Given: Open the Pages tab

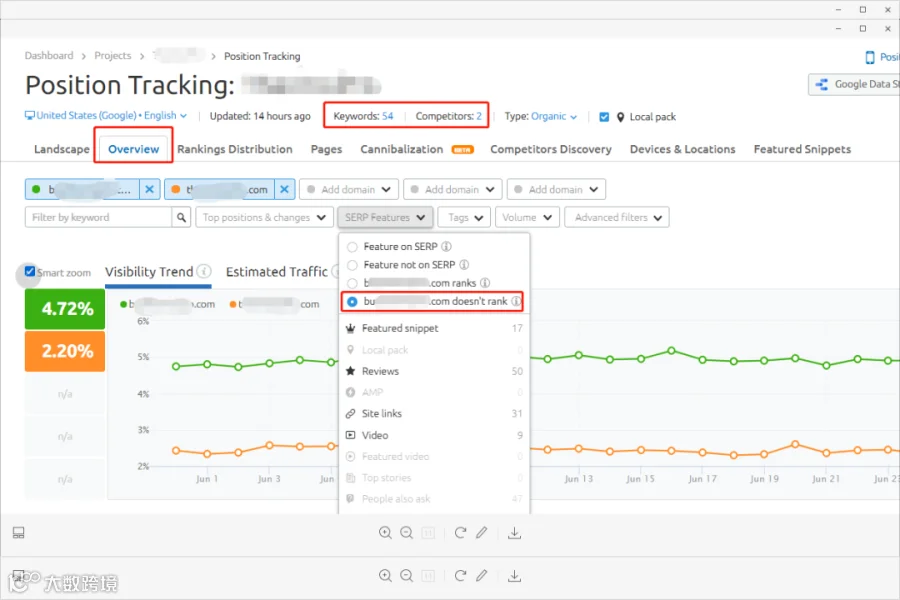Looking at the screenshot, I should click(x=326, y=149).
